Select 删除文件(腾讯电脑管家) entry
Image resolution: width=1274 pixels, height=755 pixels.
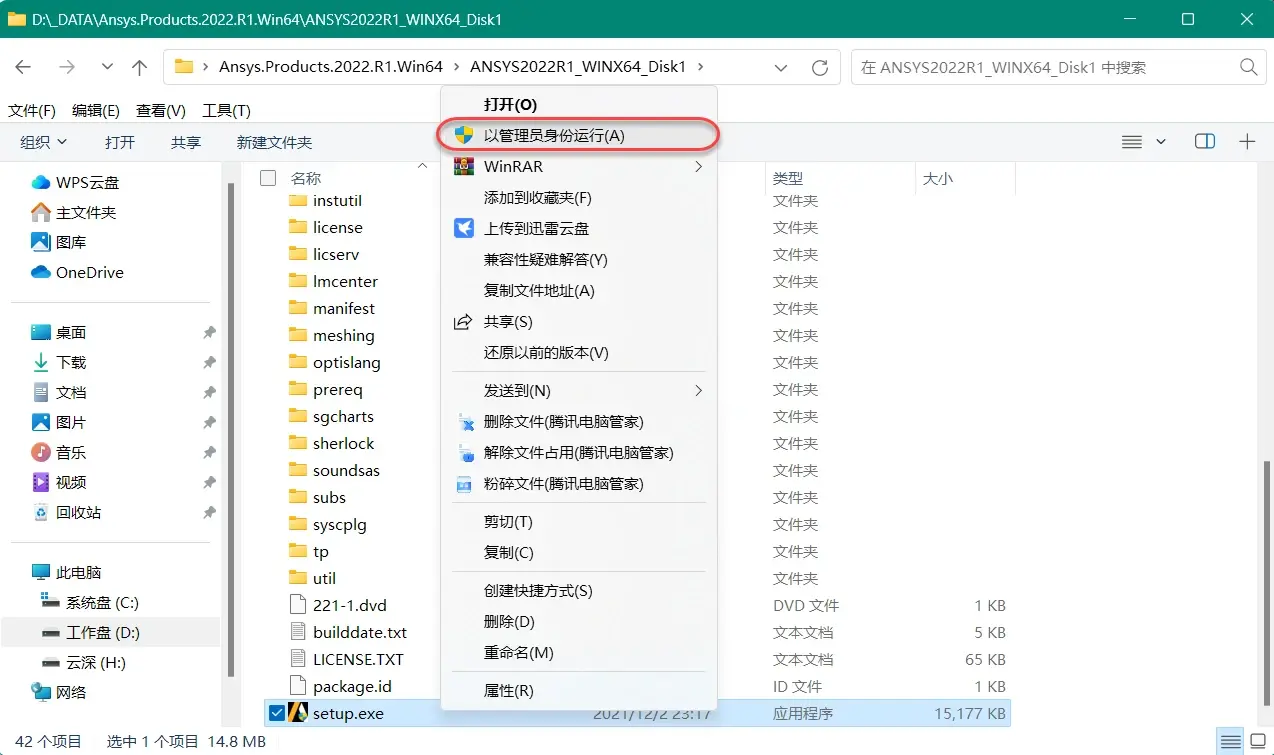coord(578,421)
